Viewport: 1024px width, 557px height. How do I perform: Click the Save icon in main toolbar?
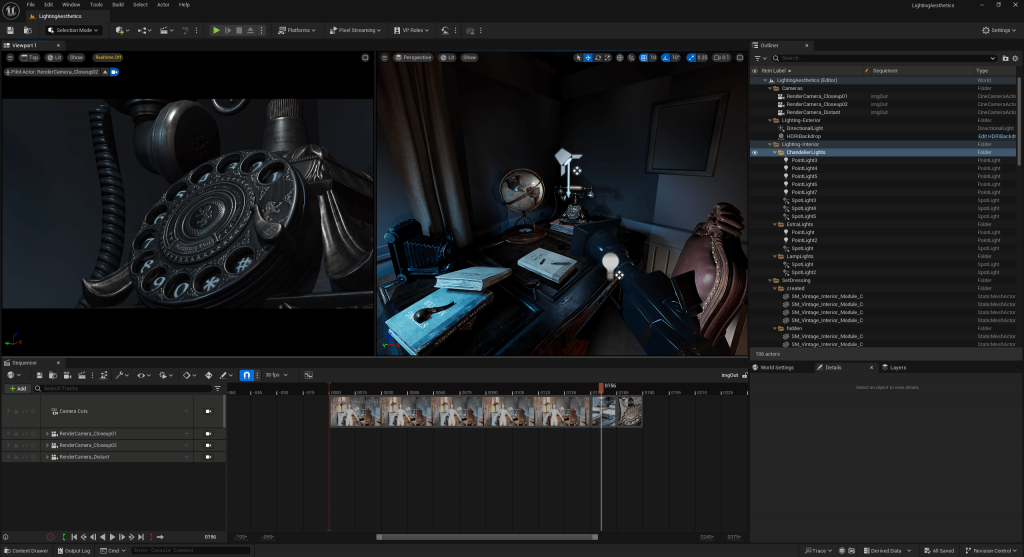pos(10,30)
